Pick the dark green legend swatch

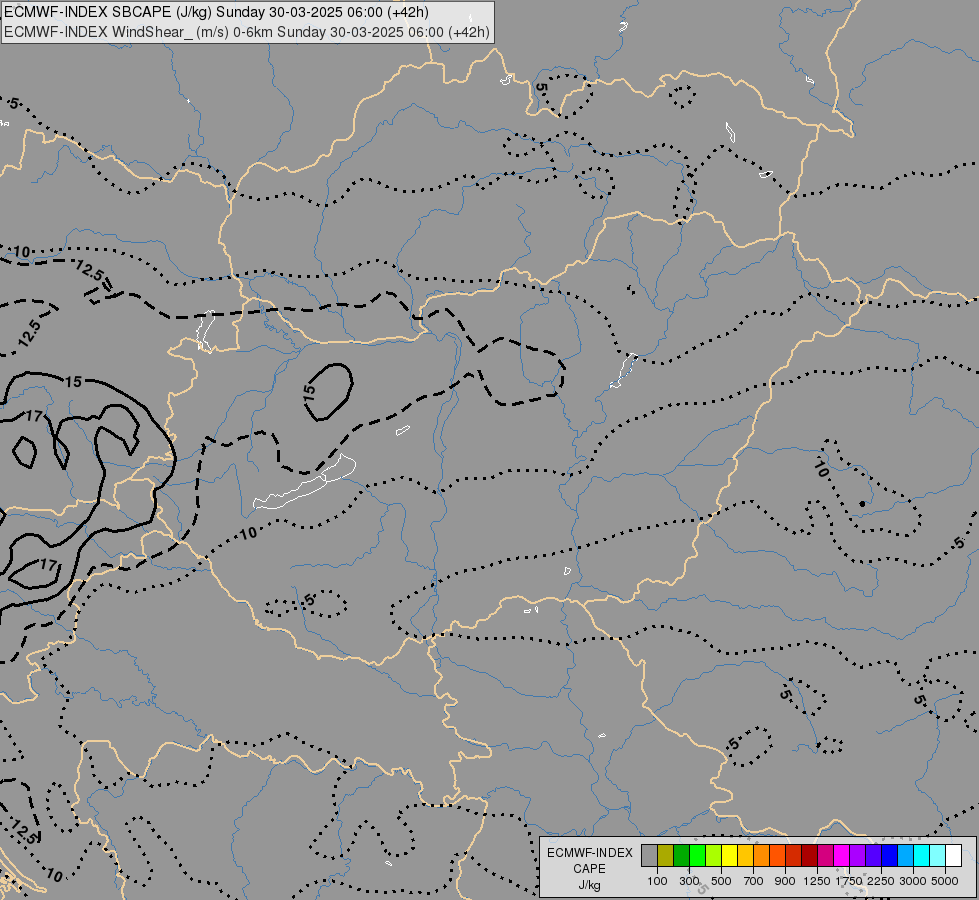pos(681,855)
